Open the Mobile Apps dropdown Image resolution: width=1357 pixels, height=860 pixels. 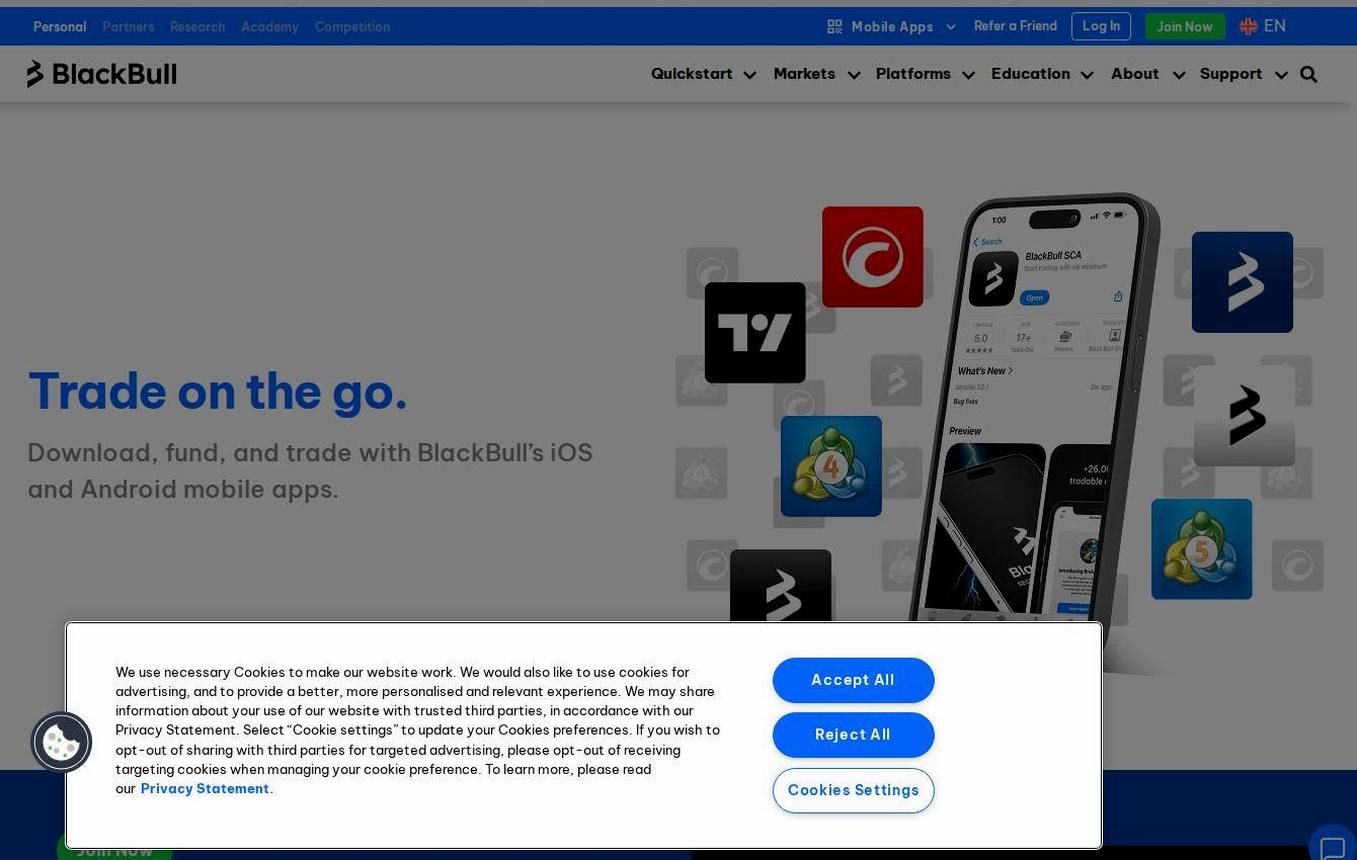pyautogui.click(x=892, y=27)
